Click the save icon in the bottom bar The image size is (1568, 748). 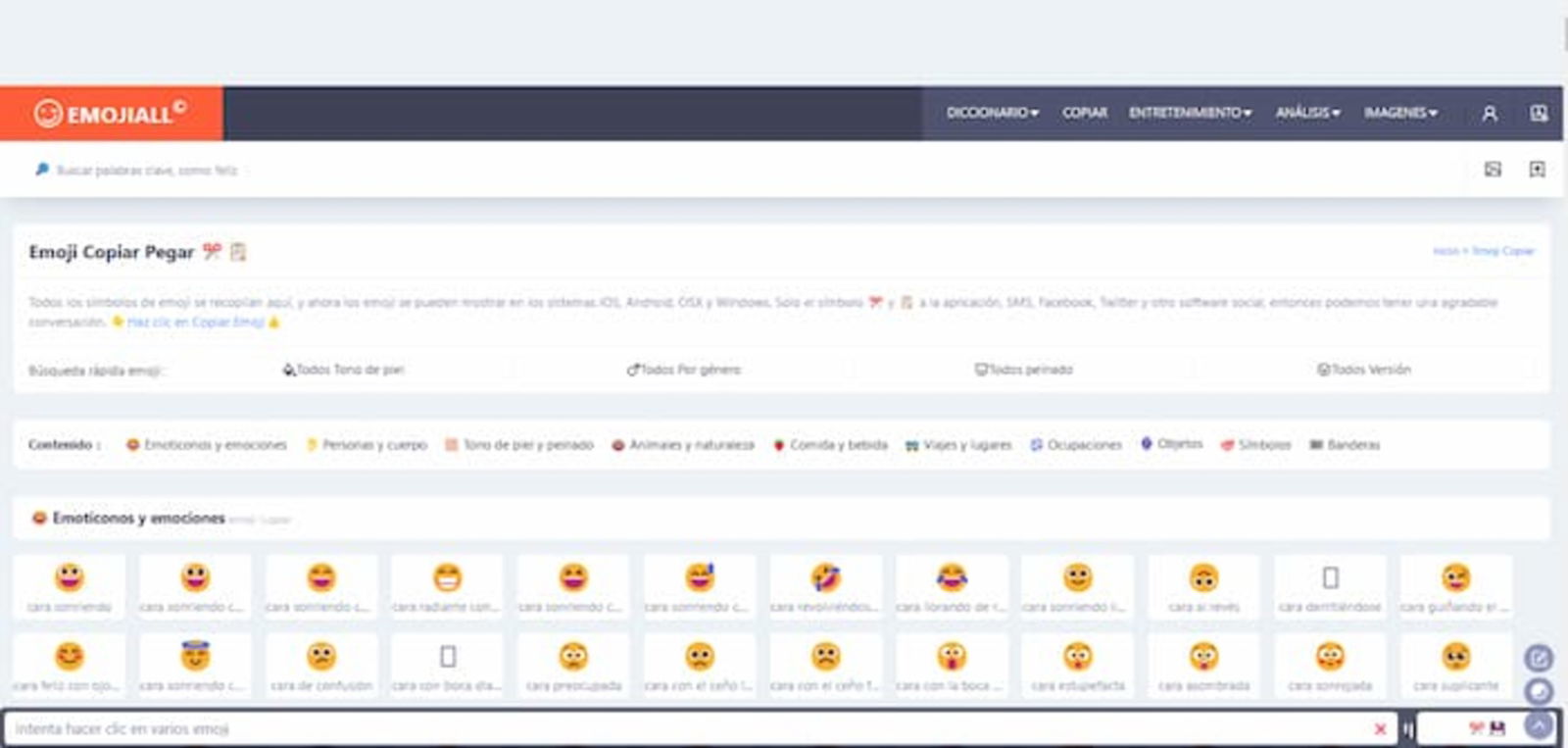[1496, 728]
